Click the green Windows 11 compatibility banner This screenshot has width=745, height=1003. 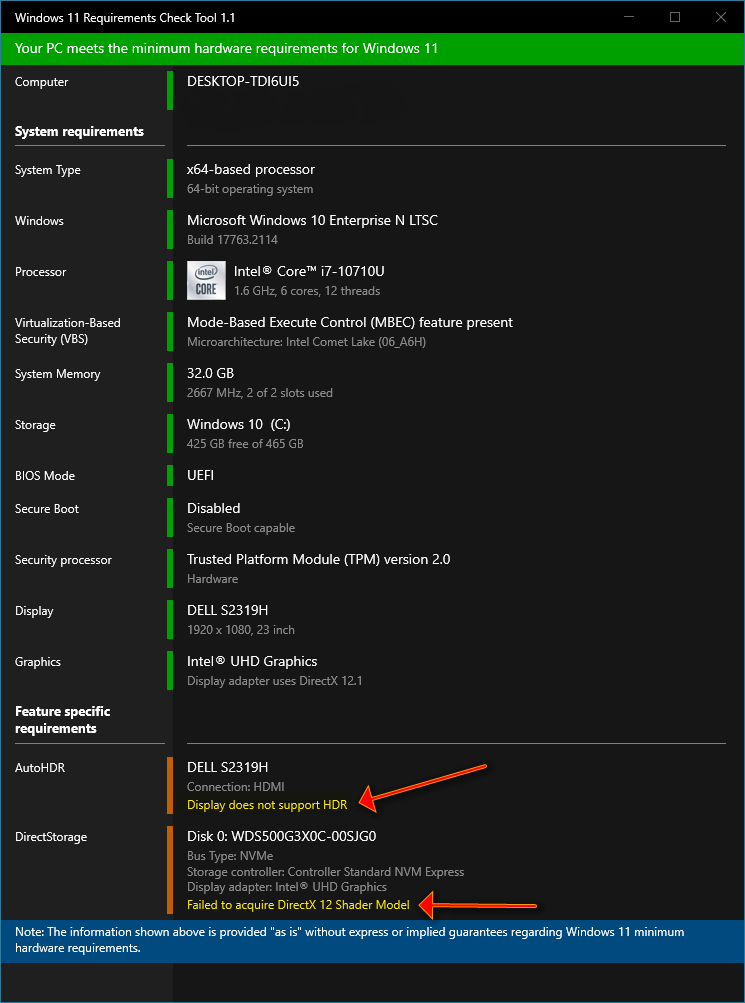pos(372,49)
